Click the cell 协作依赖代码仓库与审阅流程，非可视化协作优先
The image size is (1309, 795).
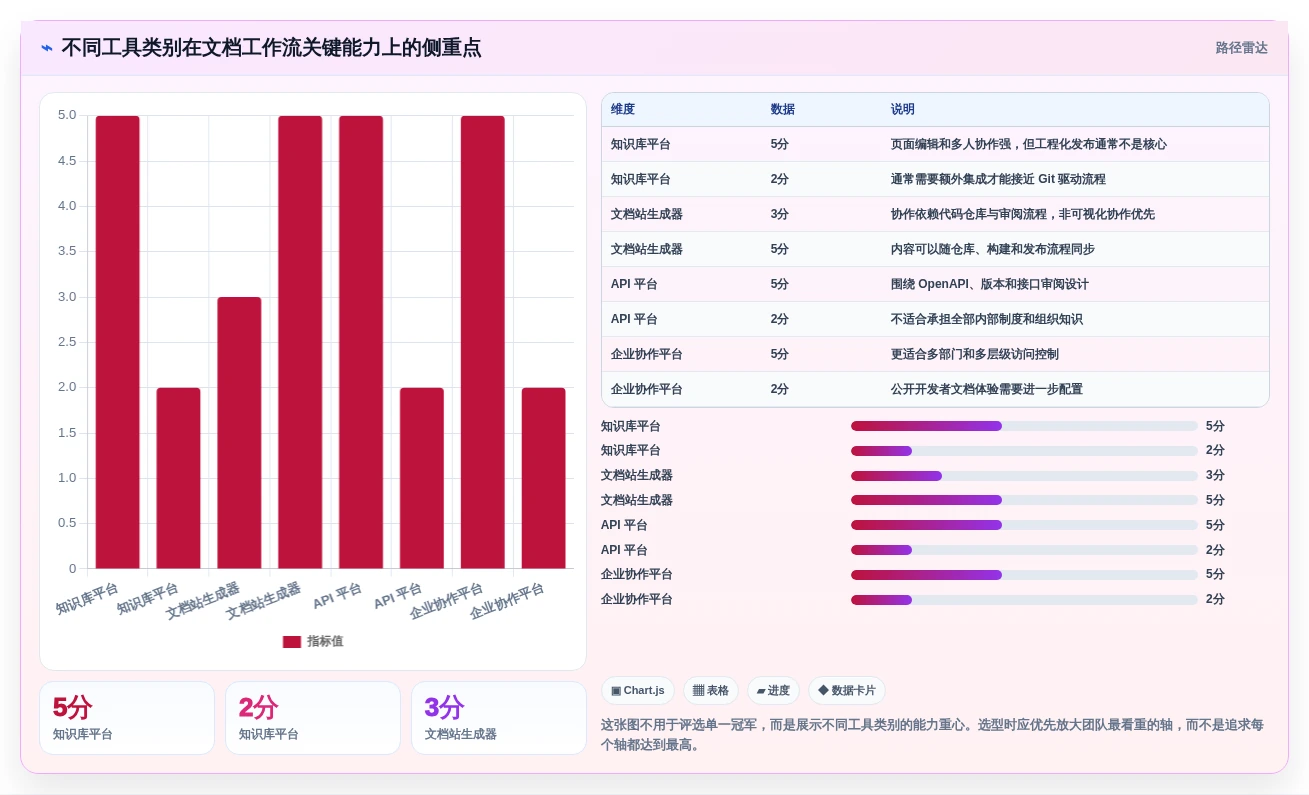pyautogui.click(x=1023, y=215)
